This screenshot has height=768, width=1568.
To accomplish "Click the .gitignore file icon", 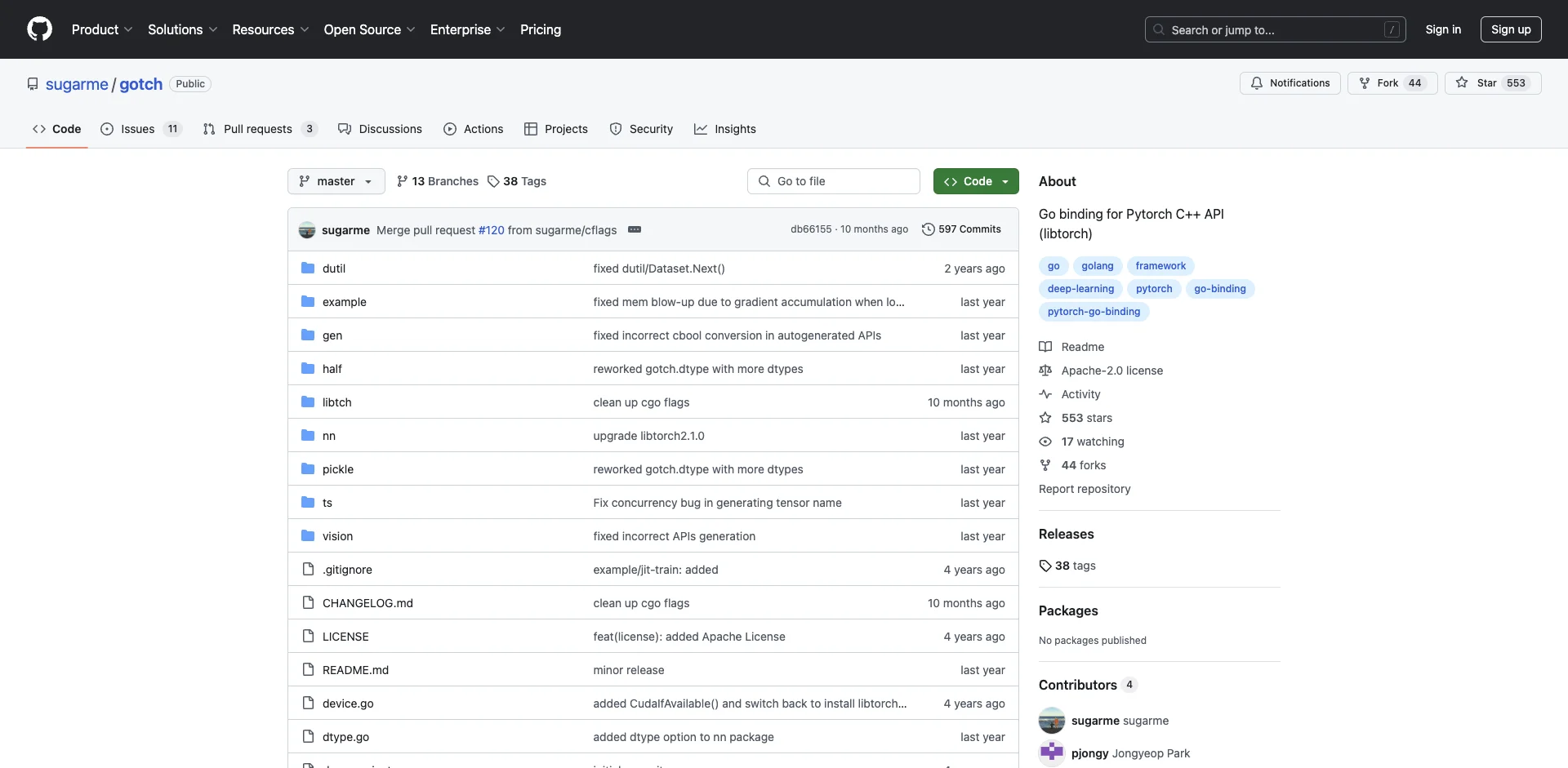I will click(x=308, y=569).
